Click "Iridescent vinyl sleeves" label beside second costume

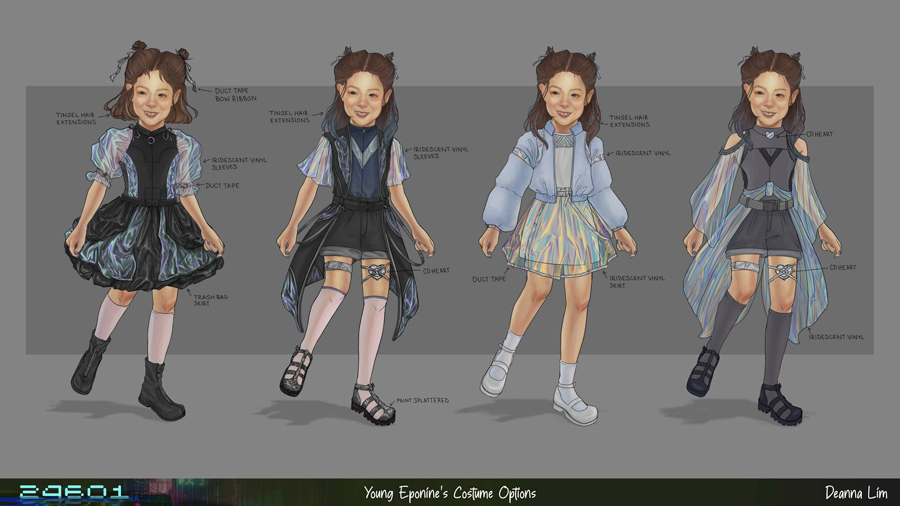(440, 153)
